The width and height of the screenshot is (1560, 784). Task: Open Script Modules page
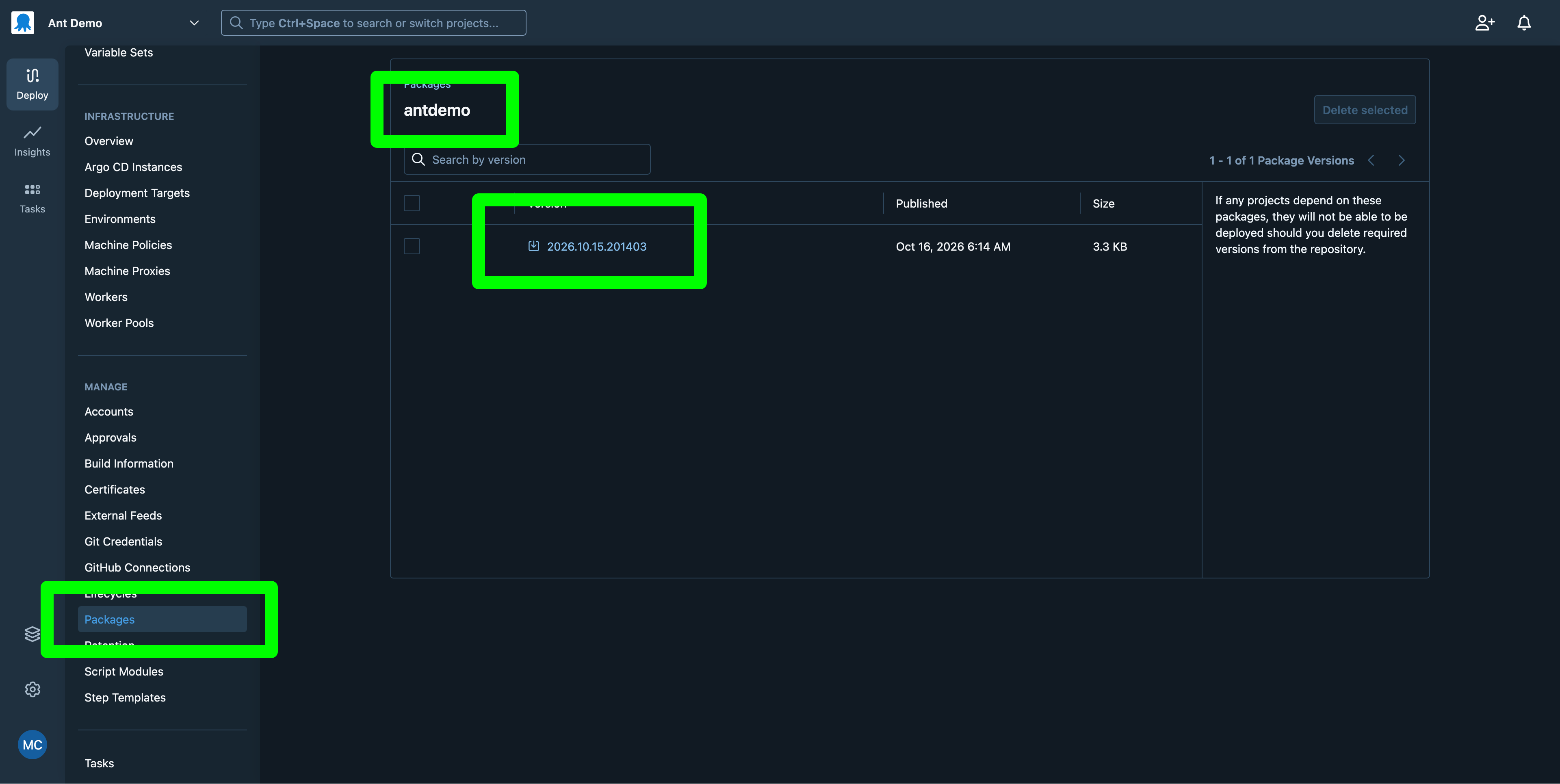(x=124, y=672)
